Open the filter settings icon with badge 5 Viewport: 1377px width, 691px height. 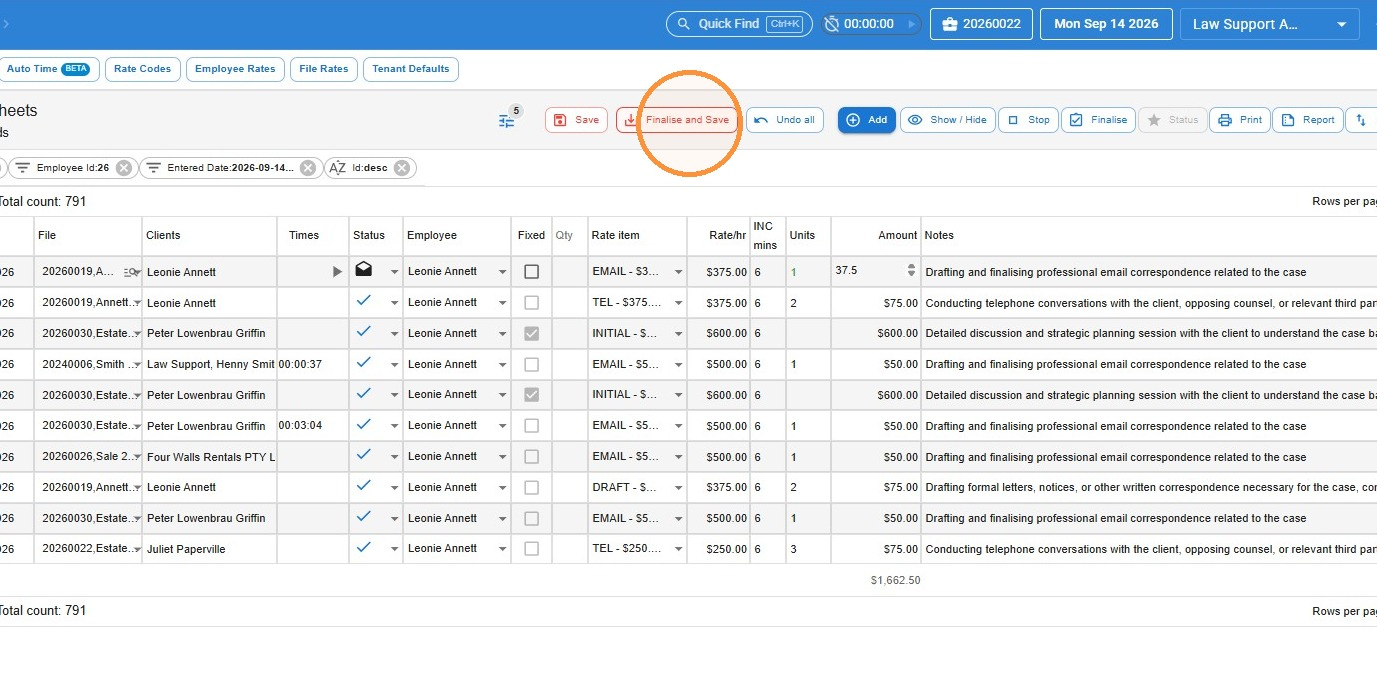[507, 120]
